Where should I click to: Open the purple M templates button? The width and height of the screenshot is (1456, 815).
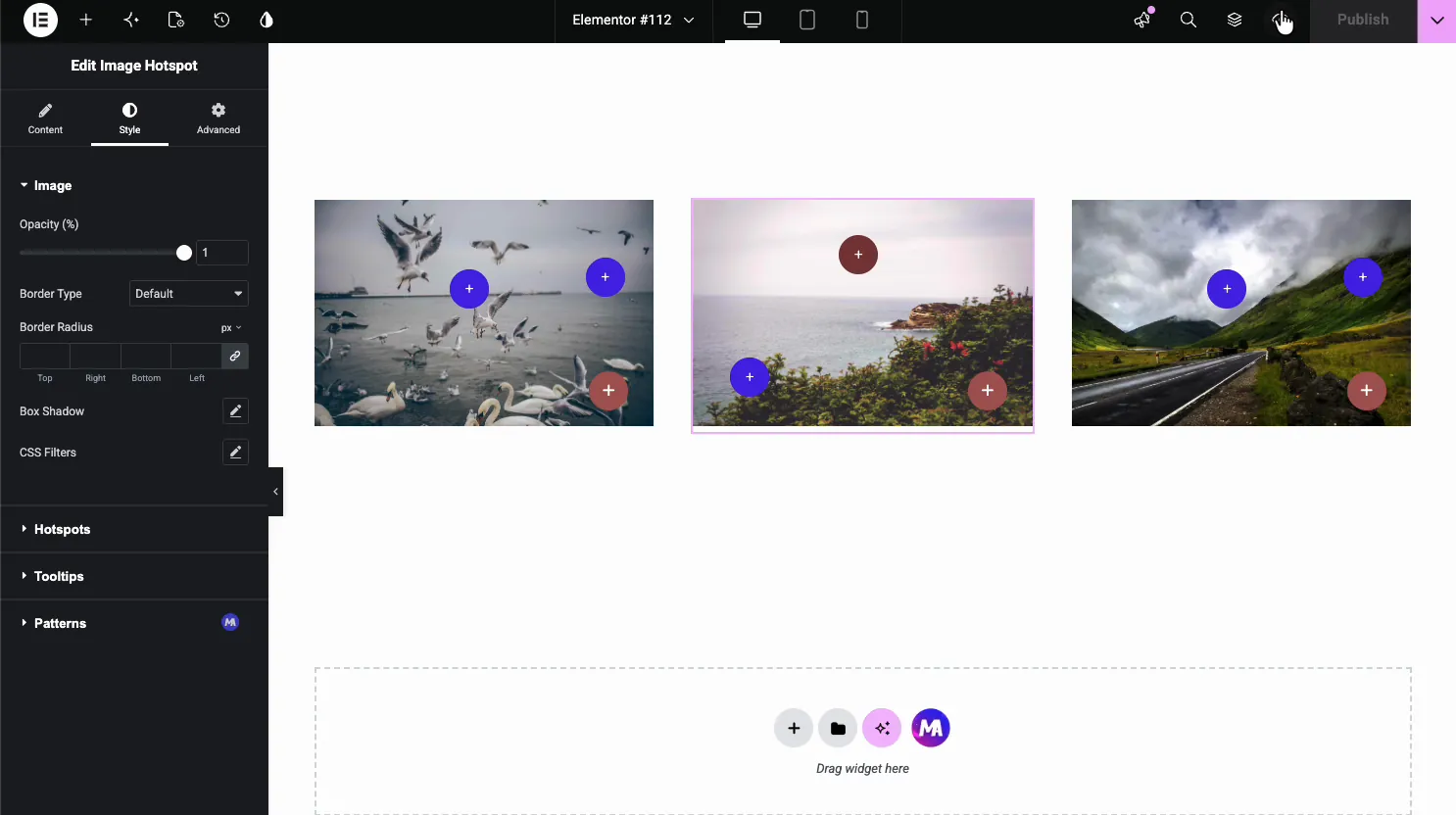coord(931,728)
